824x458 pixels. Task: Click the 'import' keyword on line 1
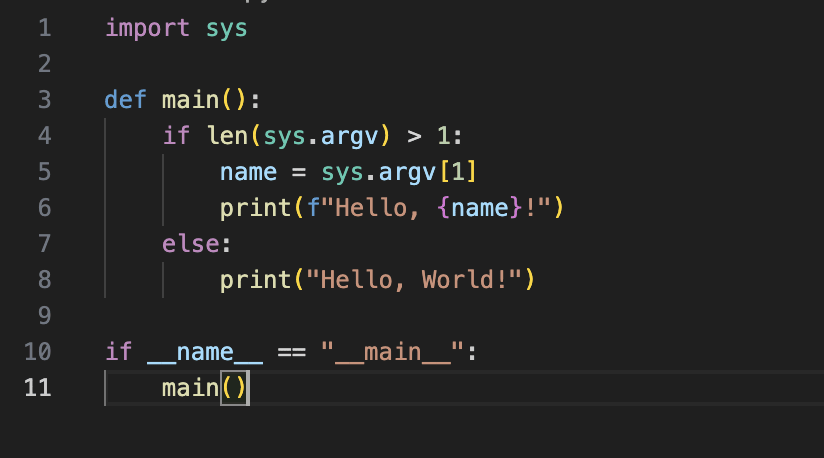[x=148, y=28]
